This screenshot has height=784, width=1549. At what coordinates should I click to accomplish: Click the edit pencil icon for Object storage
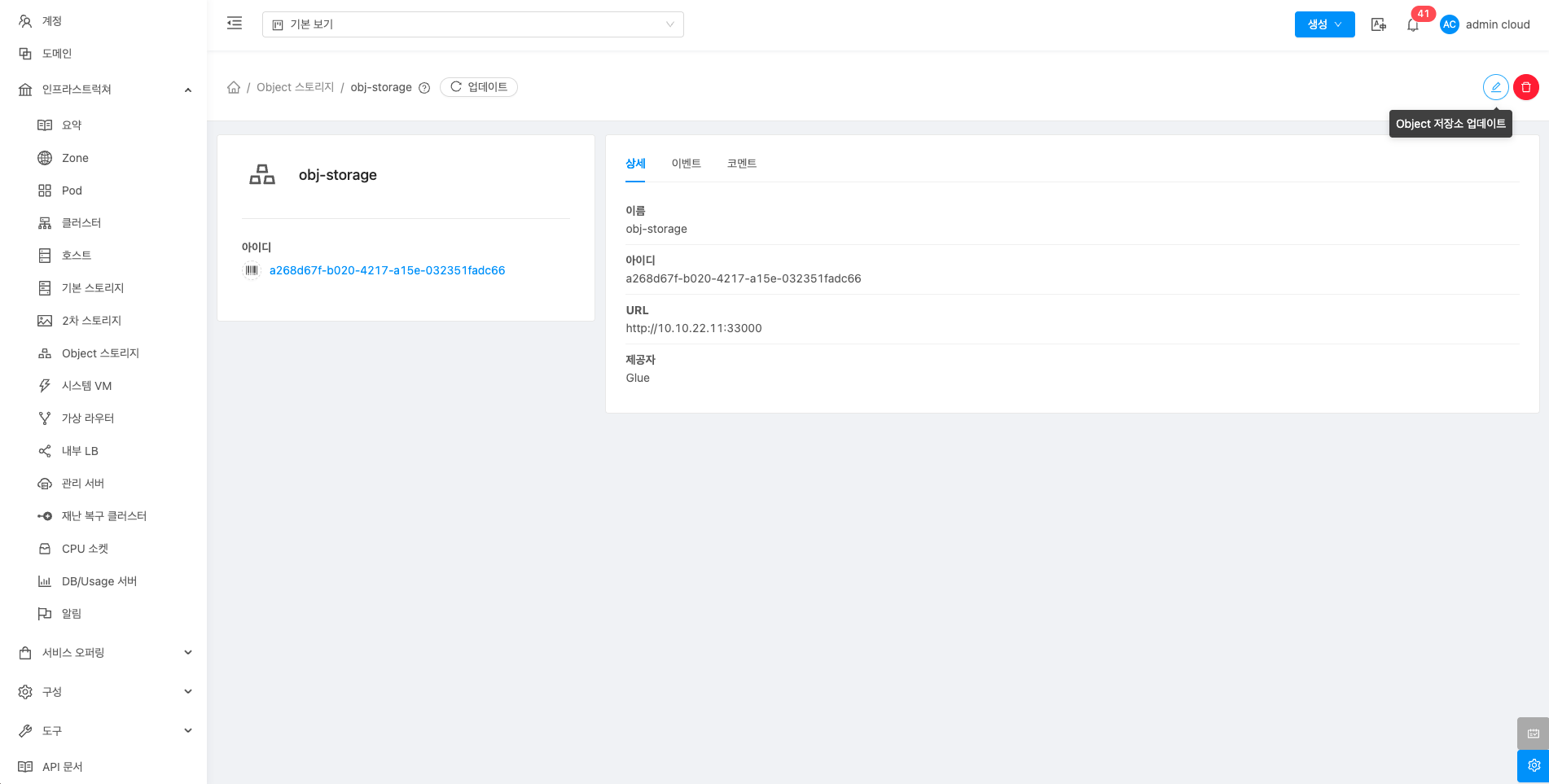tap(1495, 87)
